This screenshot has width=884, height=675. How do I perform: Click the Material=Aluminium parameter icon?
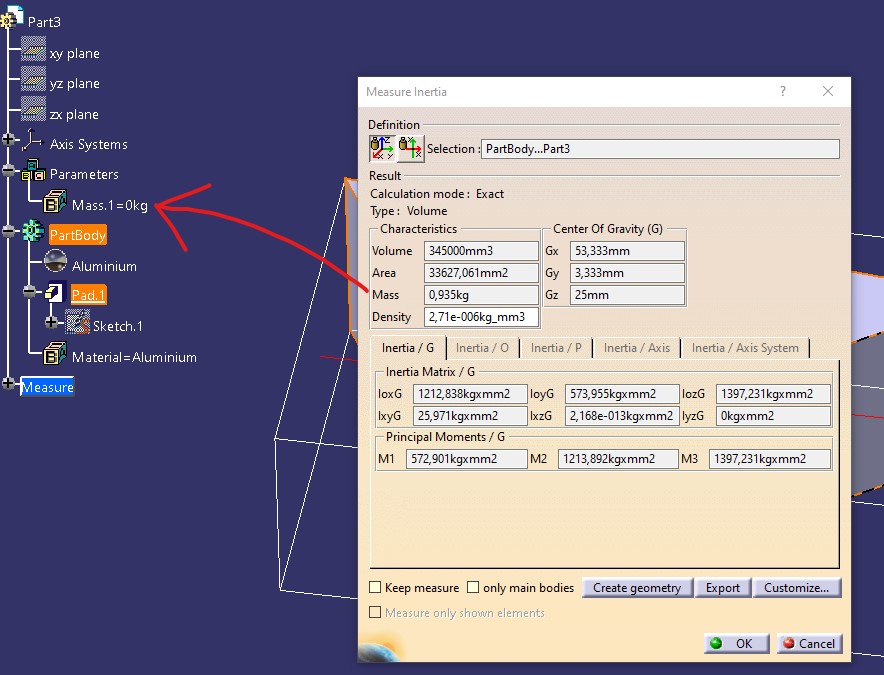[55, 353]
